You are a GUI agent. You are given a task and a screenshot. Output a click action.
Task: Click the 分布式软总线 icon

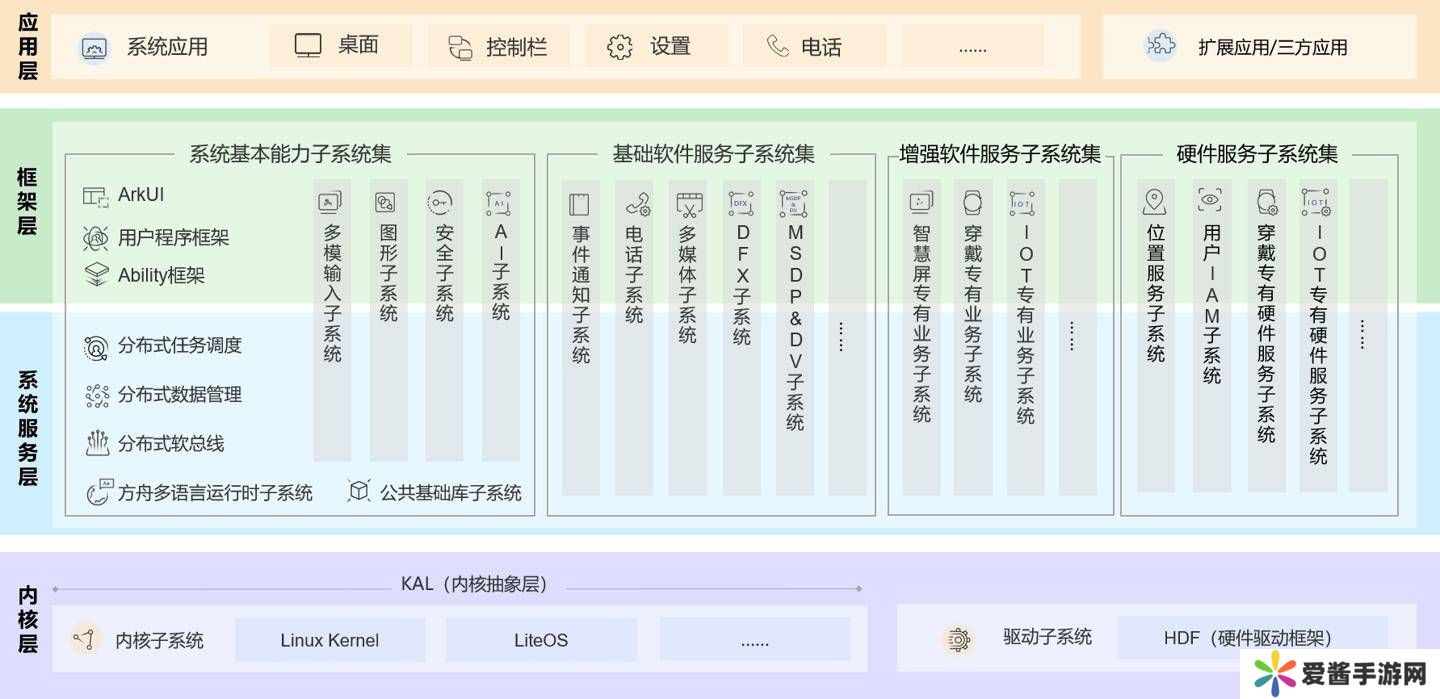pyautogui.click(x=96, y=443)
